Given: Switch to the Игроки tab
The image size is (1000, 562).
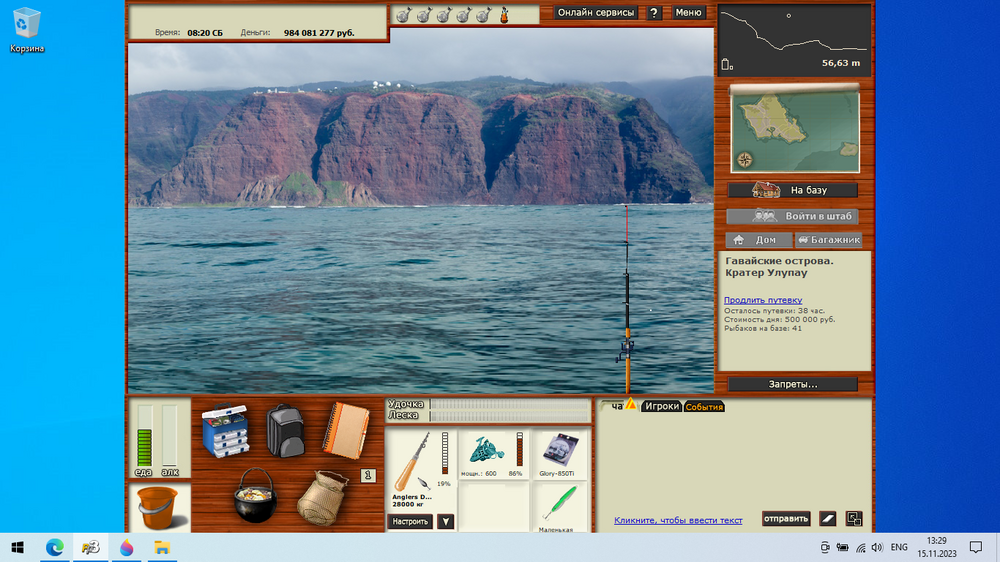Looking at the screenshot, I should pos(661,406).
